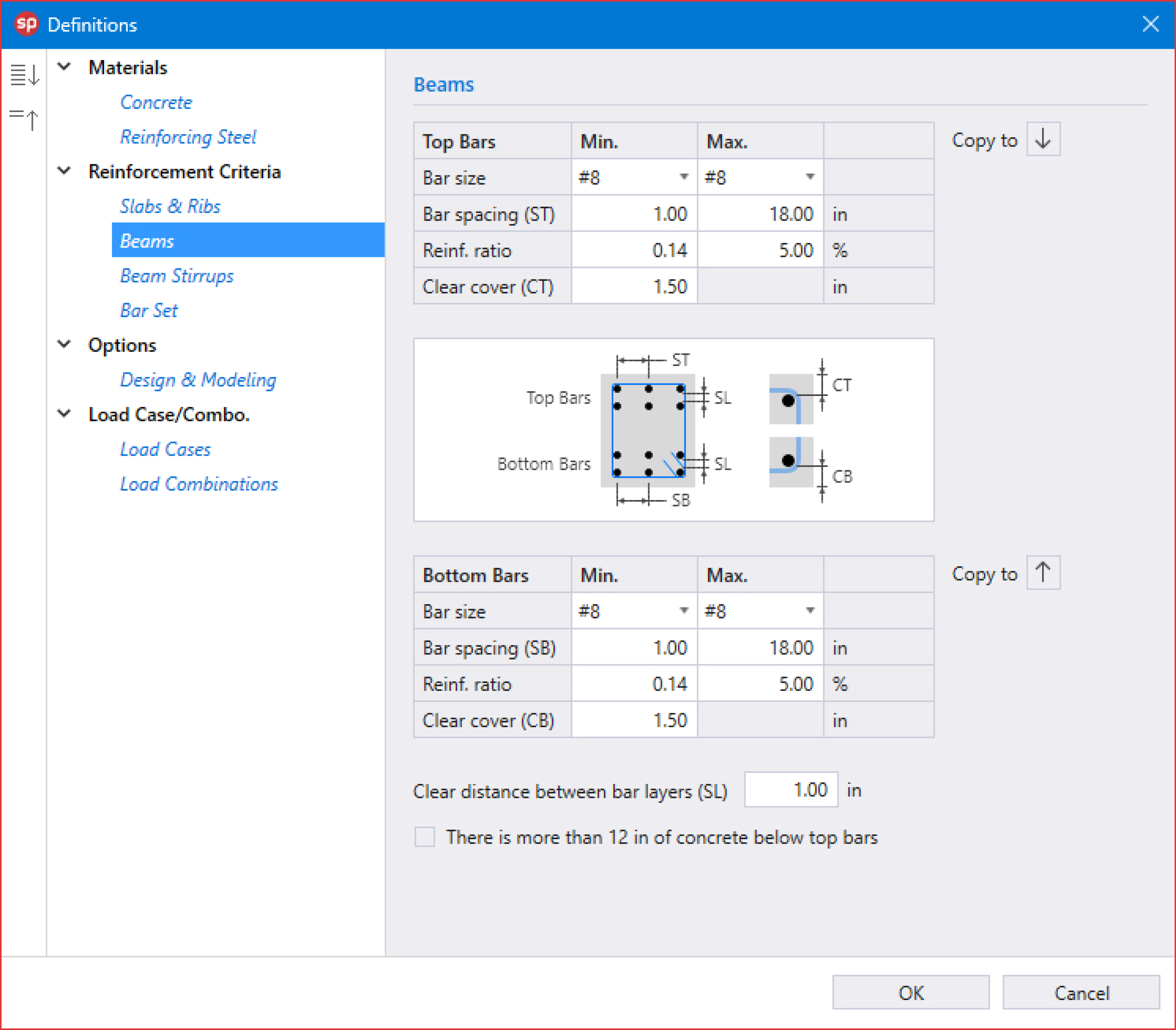
Task: Open Bottom Bars minimum bar size dropdown
Action: click(683, 611)
